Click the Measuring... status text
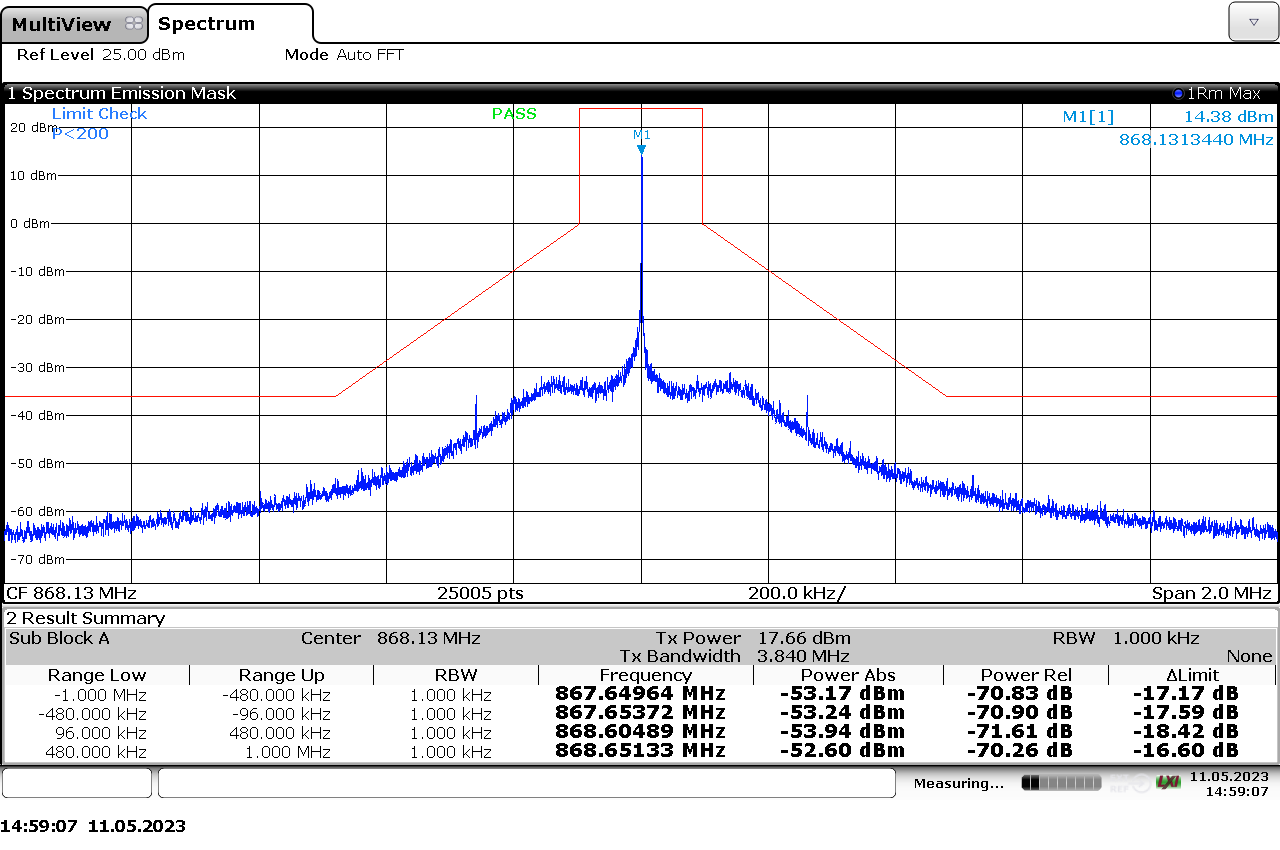Screen dimensions: 1280x850 pyautogui.click(x=959, y=783)
